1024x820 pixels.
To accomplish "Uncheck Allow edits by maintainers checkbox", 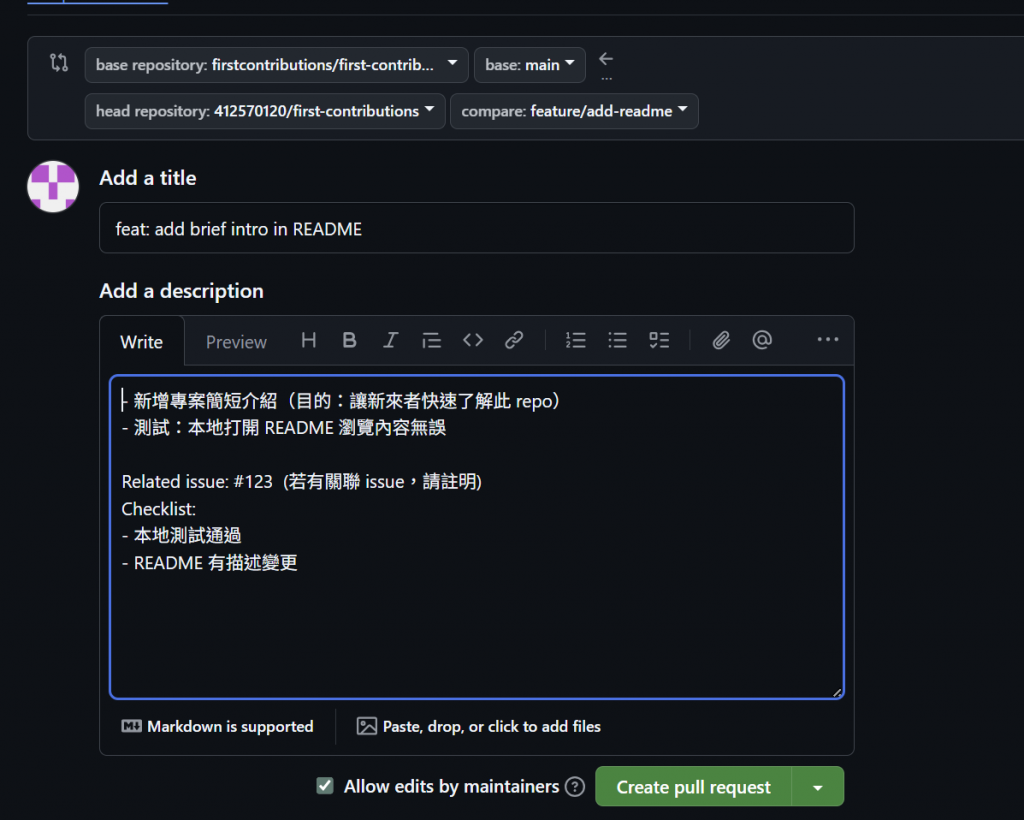I will click(325, 785).
